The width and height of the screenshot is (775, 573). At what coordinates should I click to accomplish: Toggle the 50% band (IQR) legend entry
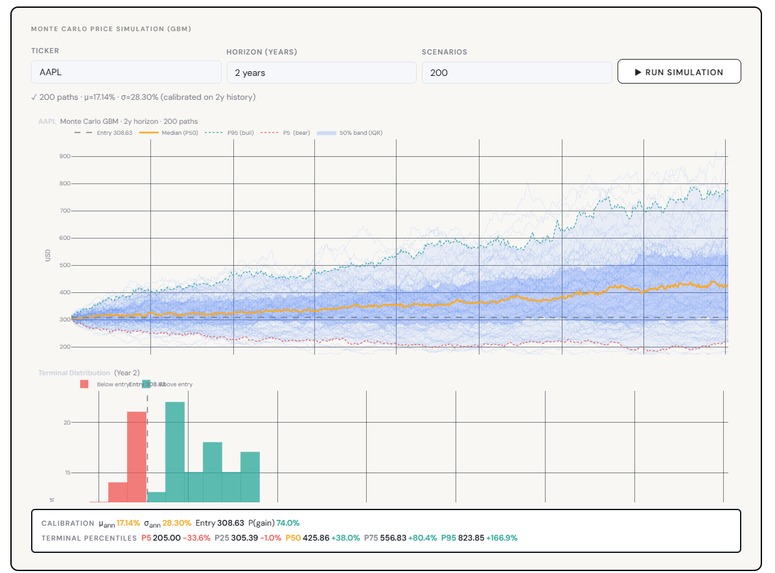(349, 133)
